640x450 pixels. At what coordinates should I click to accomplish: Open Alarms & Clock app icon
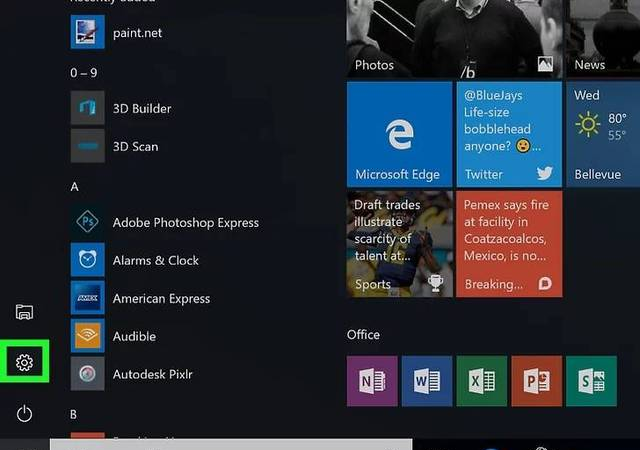point(87,260)
